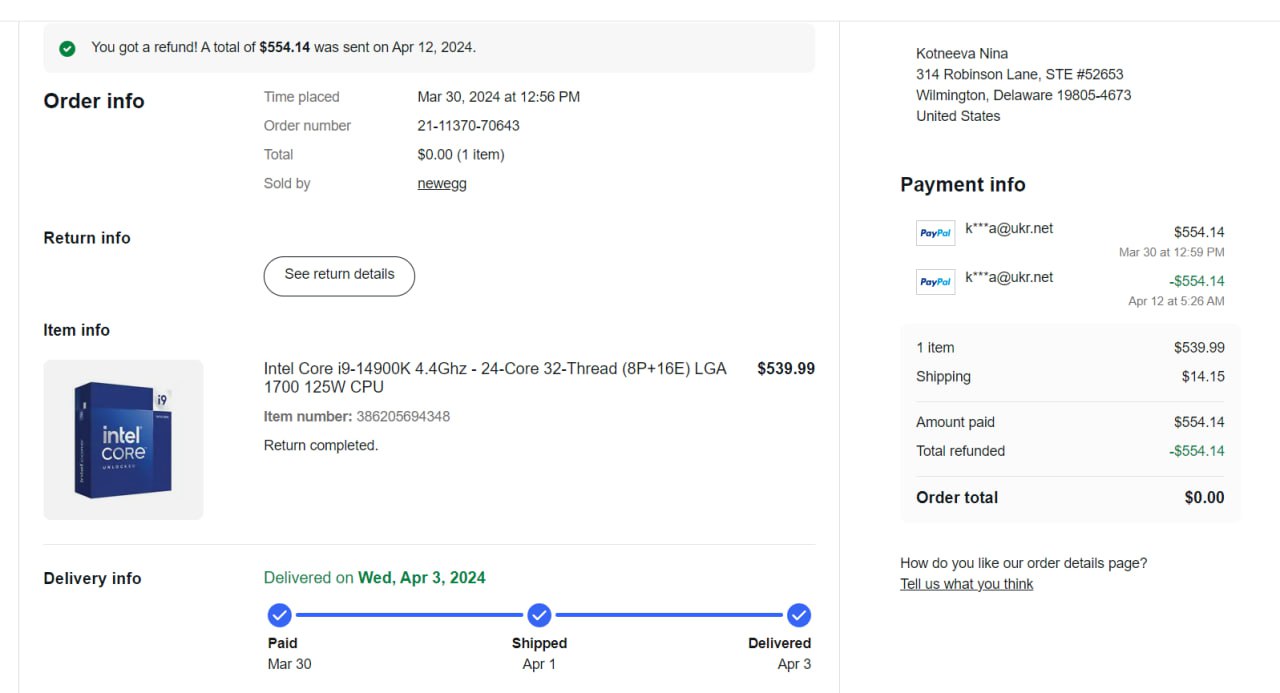Click the Intel Core i9-14900K item title
Viewport: 1280px width, 693px height.
(x=495, y=377)
